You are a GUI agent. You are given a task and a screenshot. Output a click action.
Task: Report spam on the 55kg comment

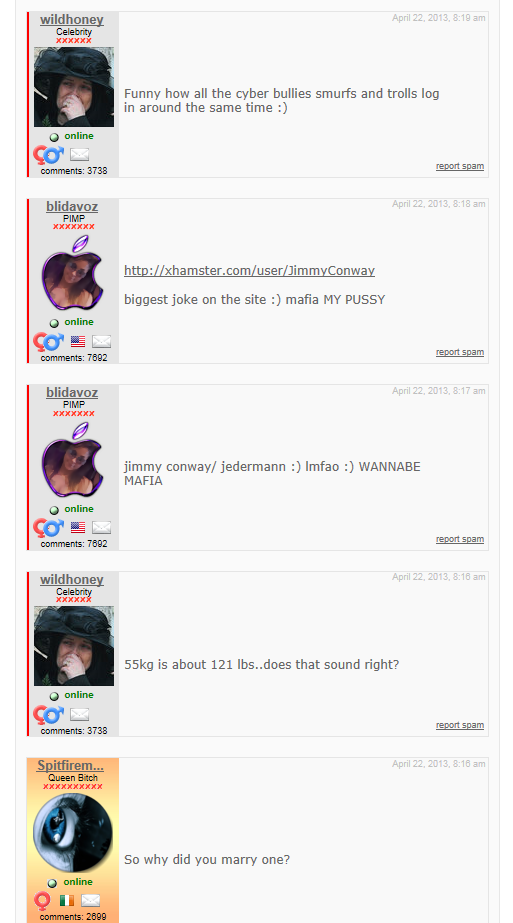460,725
